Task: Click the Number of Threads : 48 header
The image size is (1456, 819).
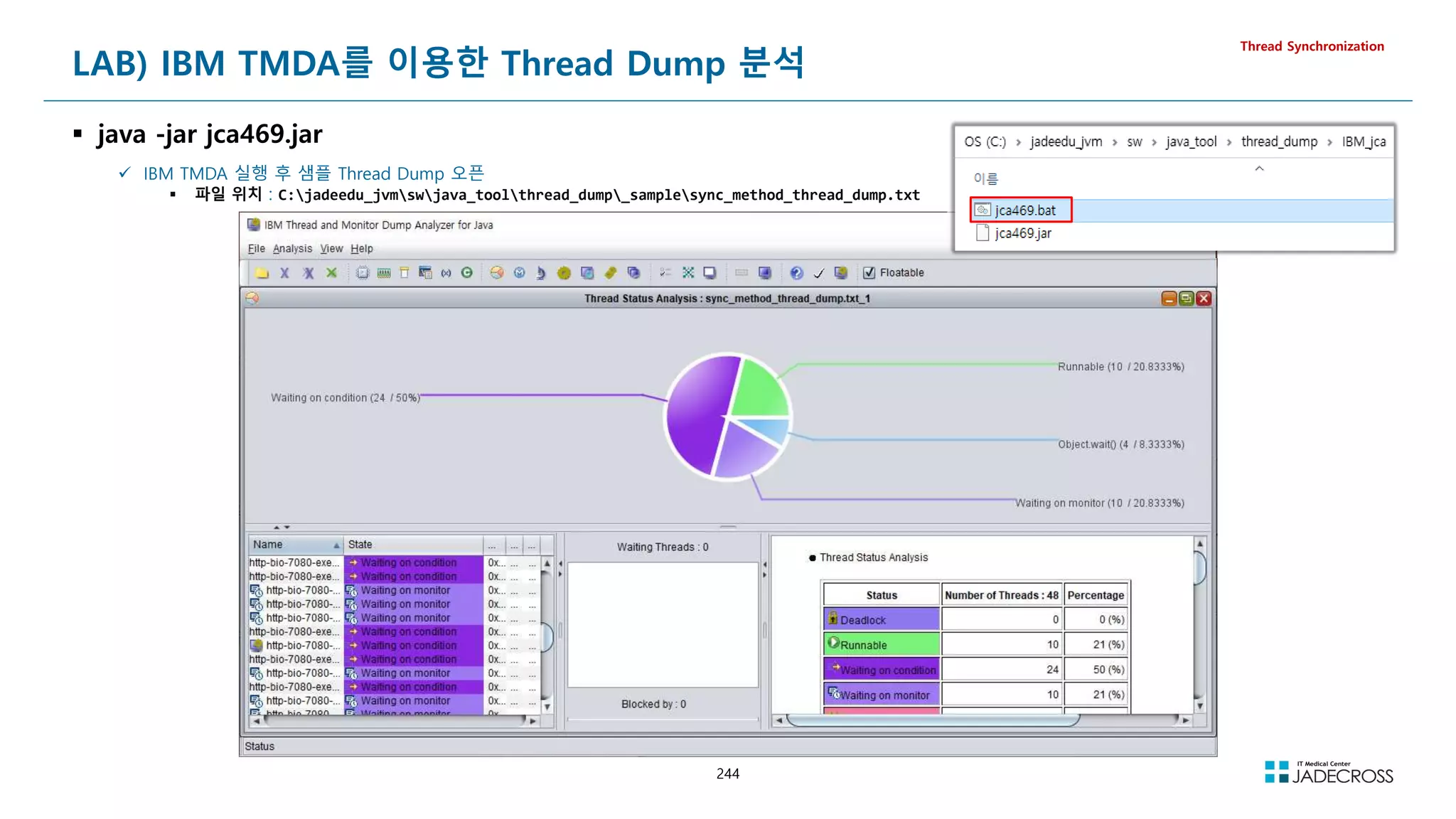Action: click(1002, 595)
